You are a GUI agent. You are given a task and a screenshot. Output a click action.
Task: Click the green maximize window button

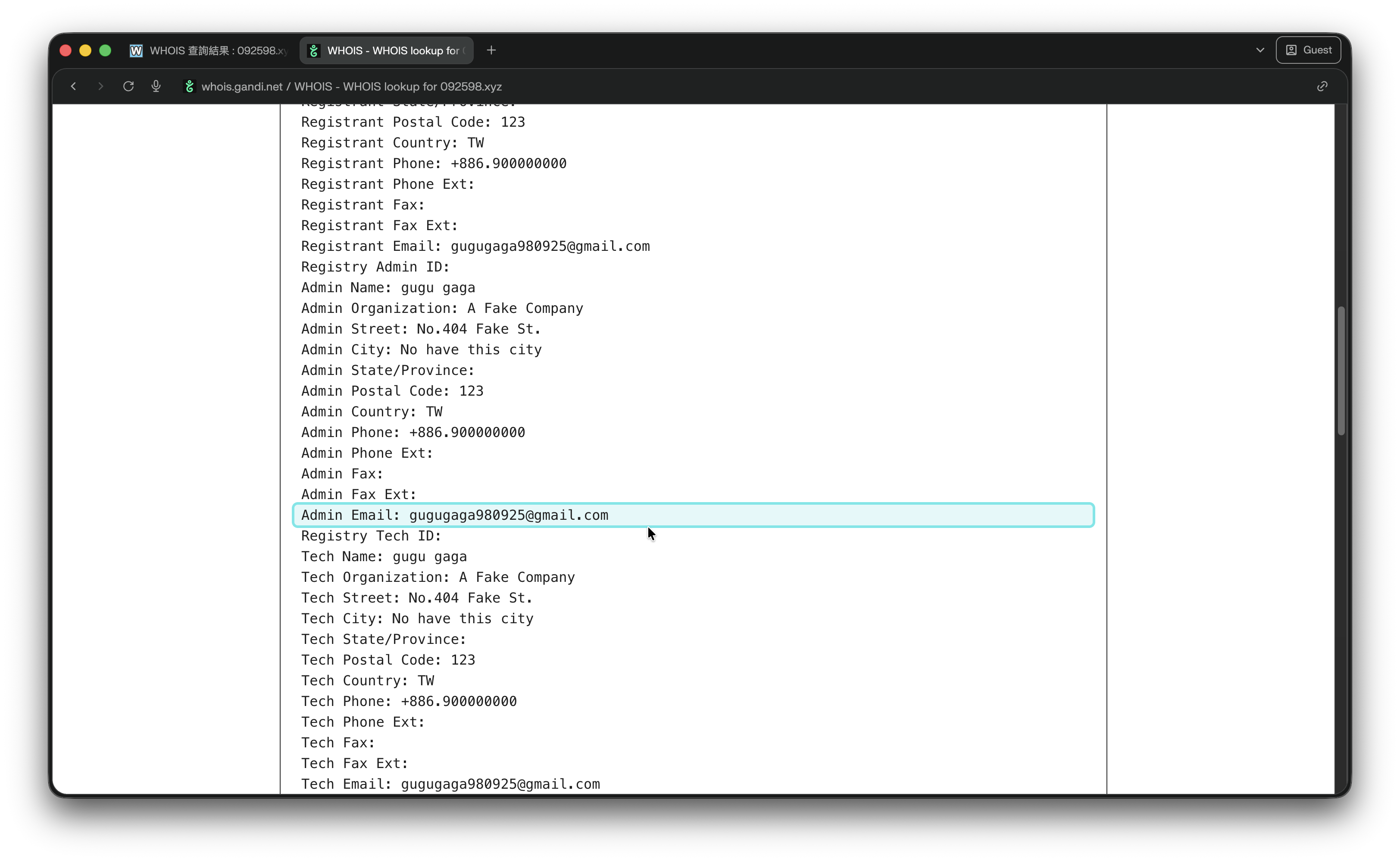105,51
